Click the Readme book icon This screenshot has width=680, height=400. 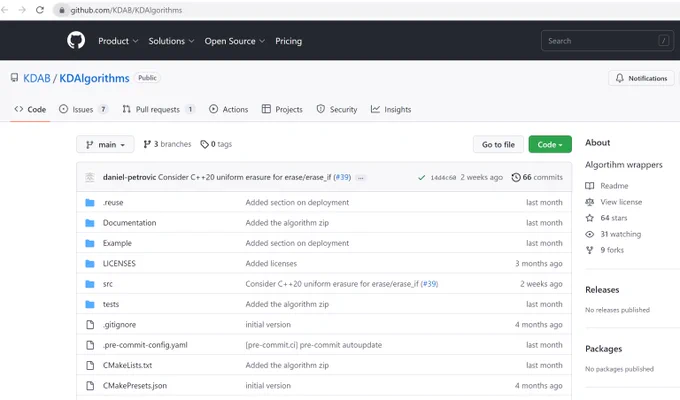pyautogui.click(x=589, y=186)
